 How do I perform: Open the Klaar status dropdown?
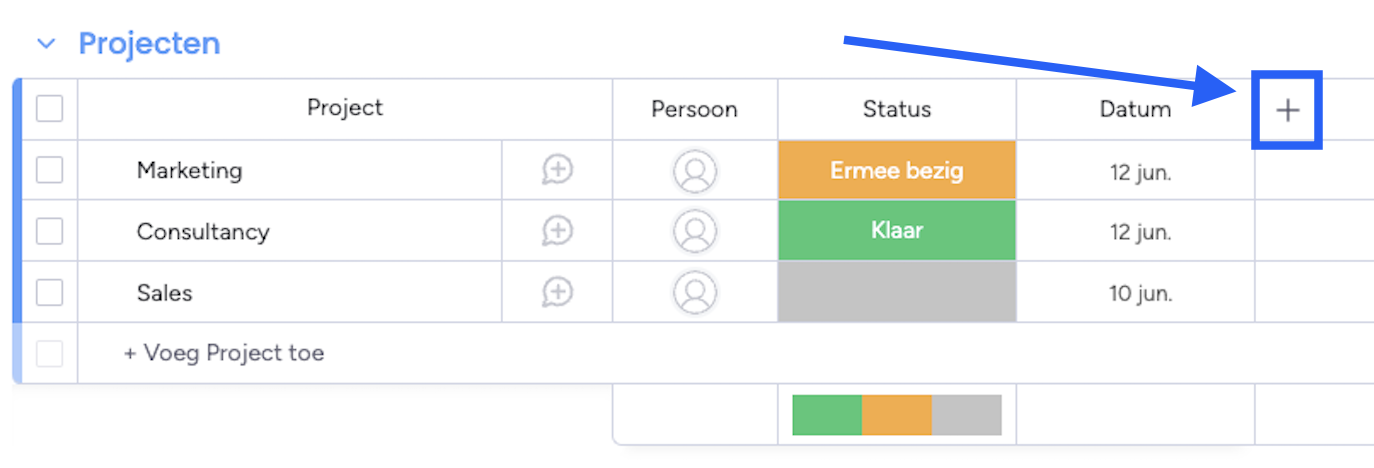coord(897,231)
